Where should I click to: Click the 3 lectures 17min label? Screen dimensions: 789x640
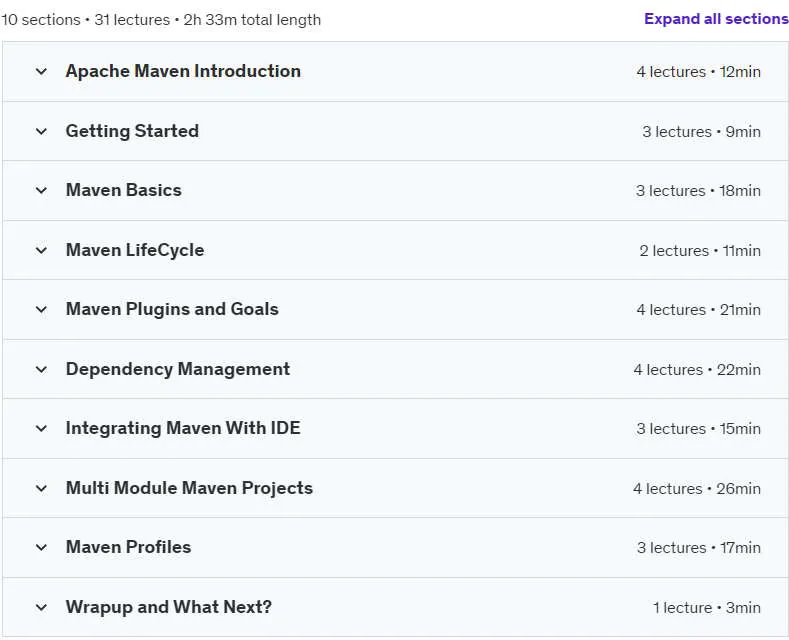[x=699, y=547]
